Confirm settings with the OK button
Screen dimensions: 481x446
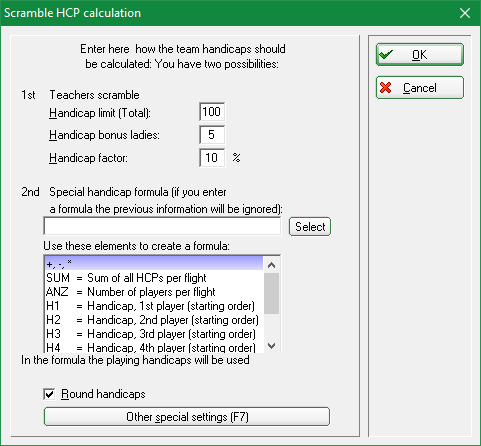tap(420, 54)
